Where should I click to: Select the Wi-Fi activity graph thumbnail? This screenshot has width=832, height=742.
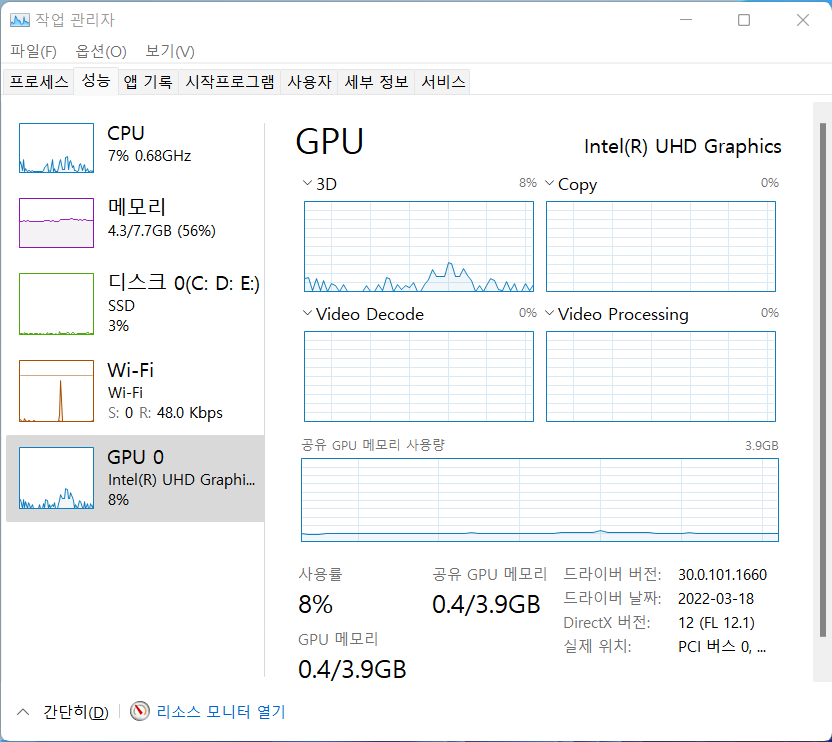click(x=56, y=391)
